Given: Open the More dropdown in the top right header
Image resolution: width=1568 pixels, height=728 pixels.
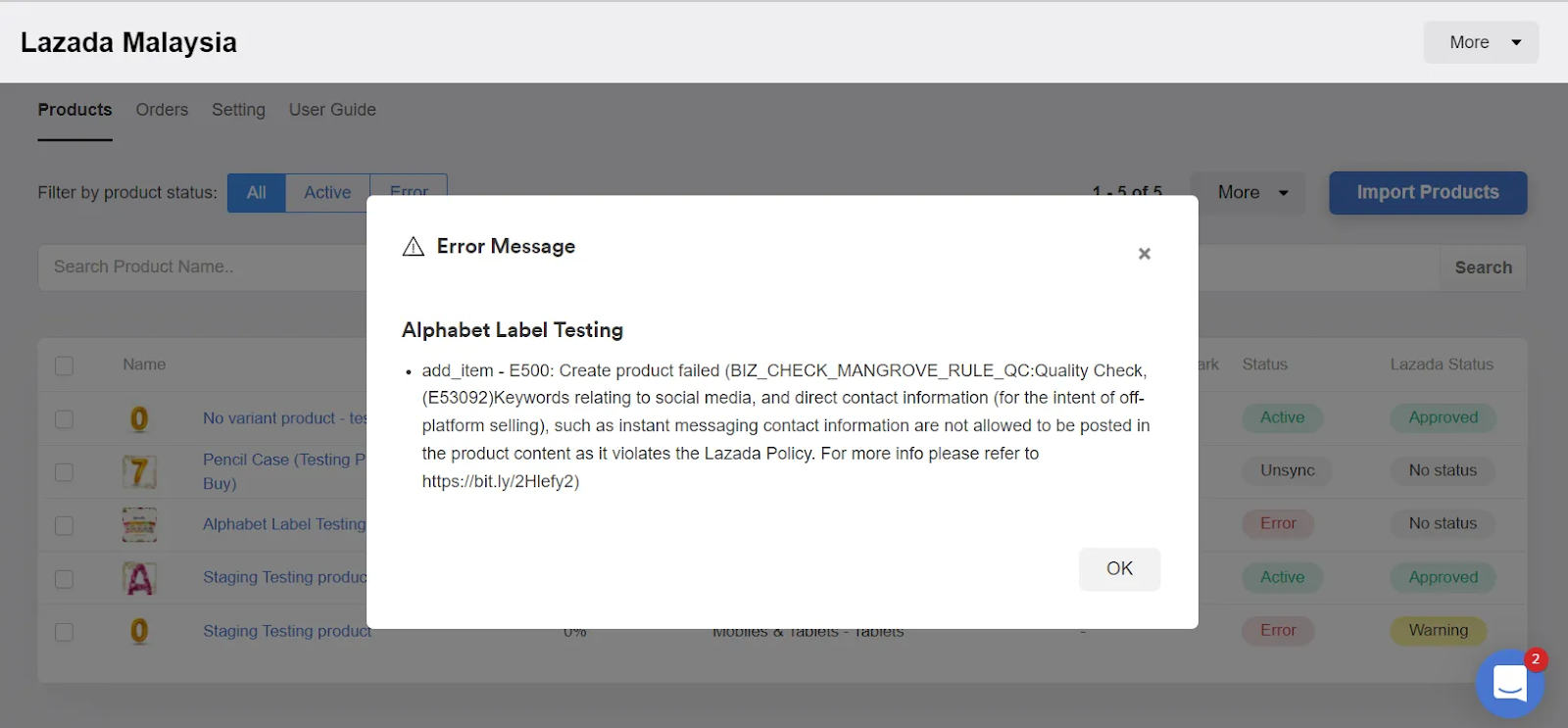Looking at the screenshot, I should coord(1479,42).
